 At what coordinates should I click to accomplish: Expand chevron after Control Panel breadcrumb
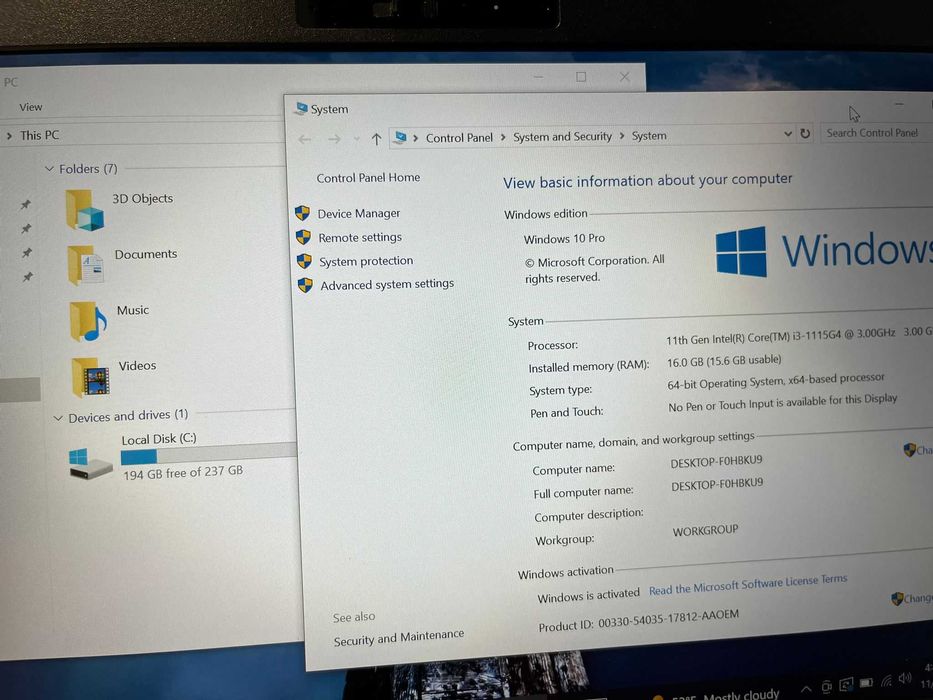[503, 137]
